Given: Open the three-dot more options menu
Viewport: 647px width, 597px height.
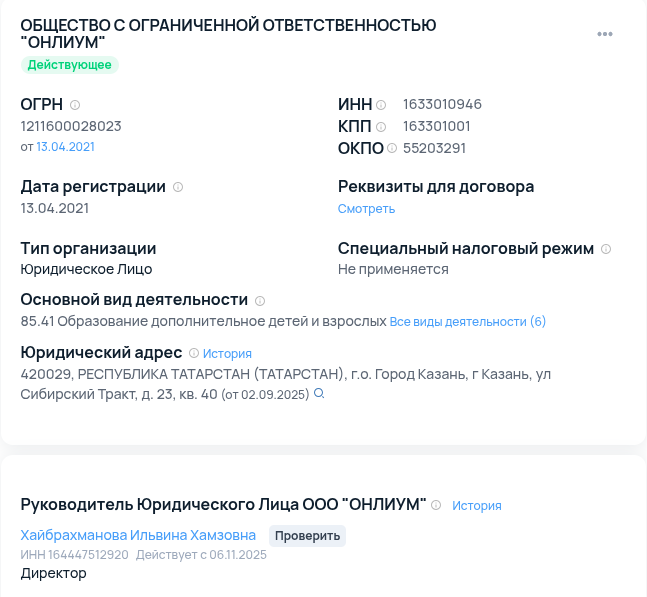Looking at the screenshot, I should (x=605, y=34).
